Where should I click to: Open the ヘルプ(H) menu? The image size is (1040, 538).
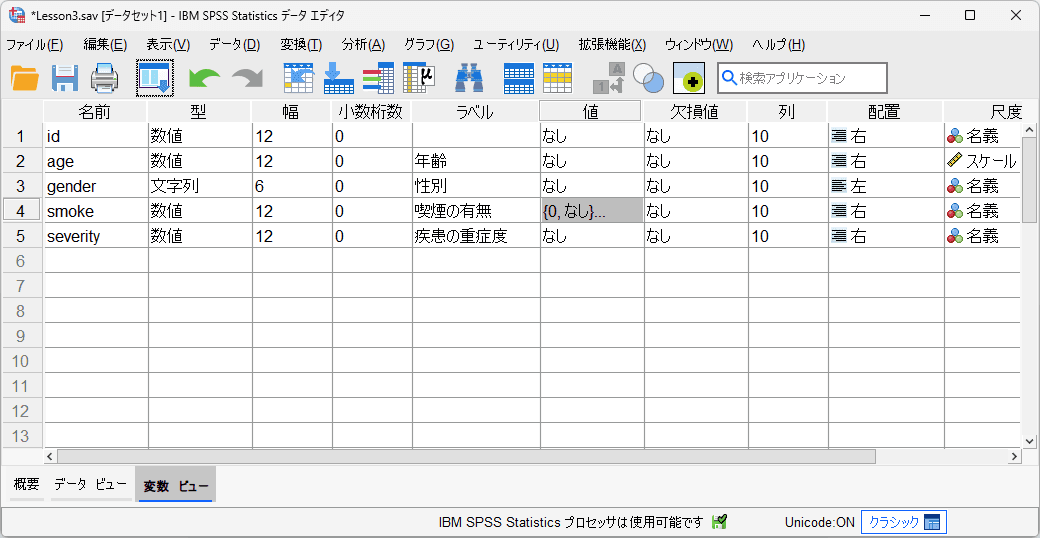(779, 45)
